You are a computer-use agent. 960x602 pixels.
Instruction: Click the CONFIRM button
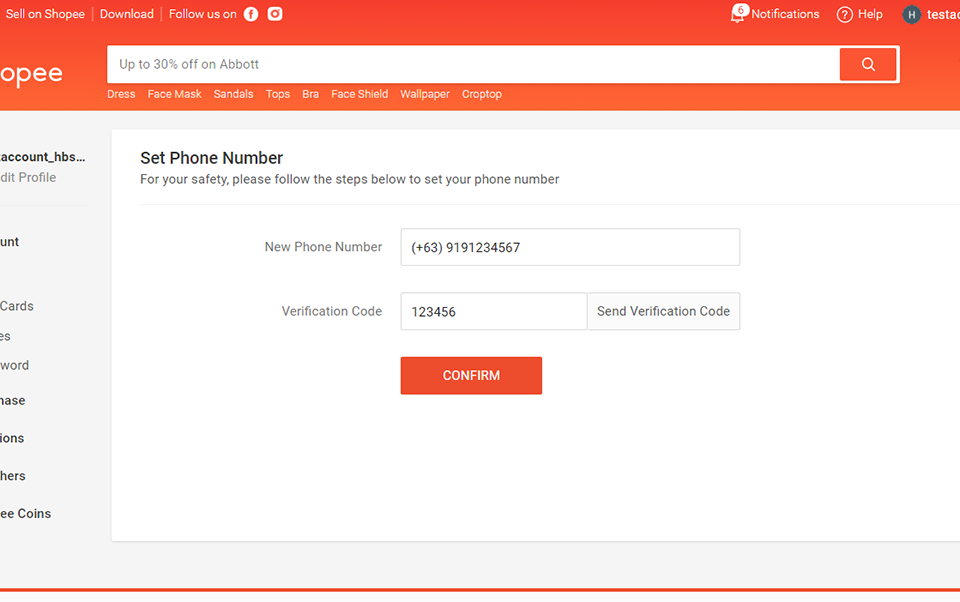pyautogui.click(x=471, y=375)
